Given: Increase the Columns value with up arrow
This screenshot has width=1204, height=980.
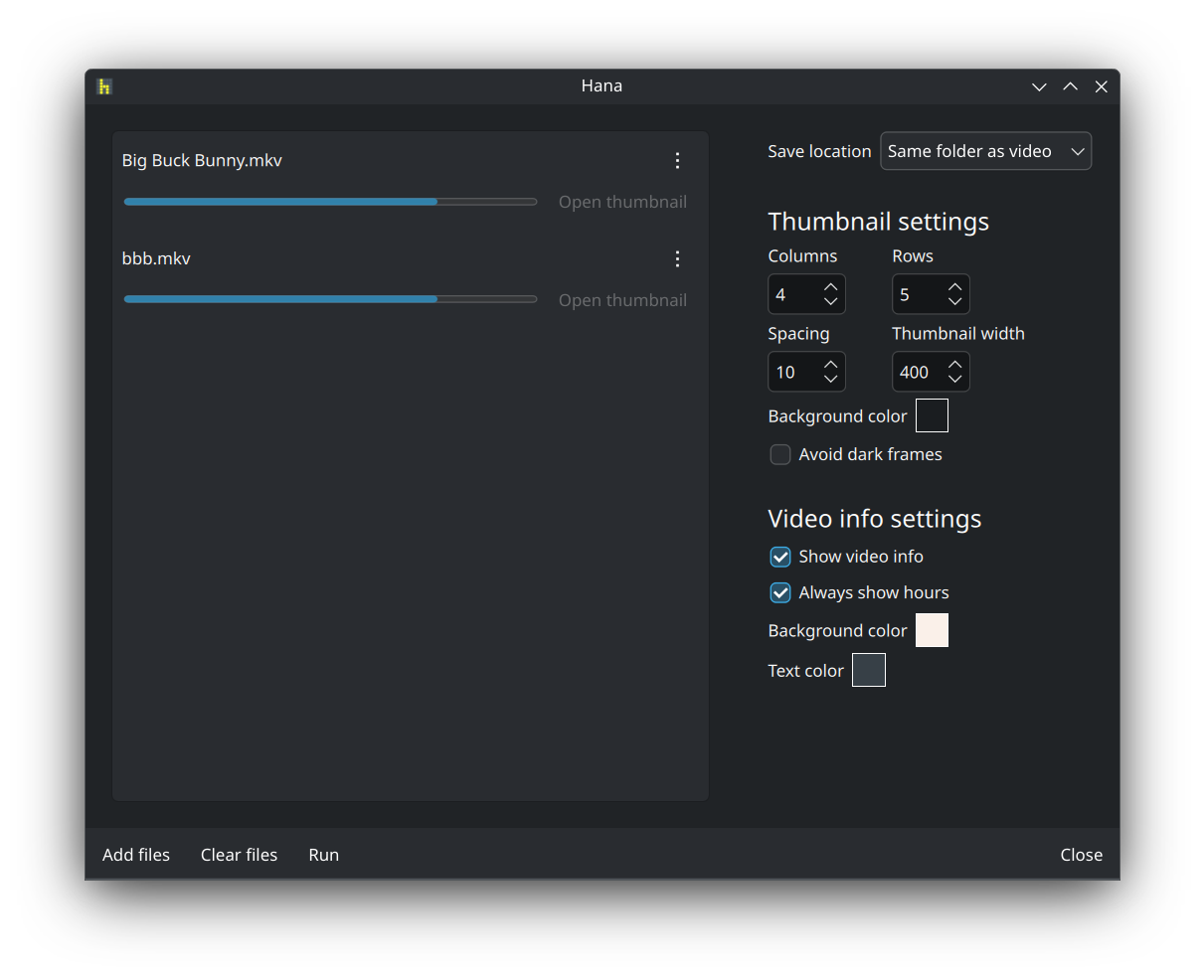Looking at the screenshot, I should [x=831, y=287].
